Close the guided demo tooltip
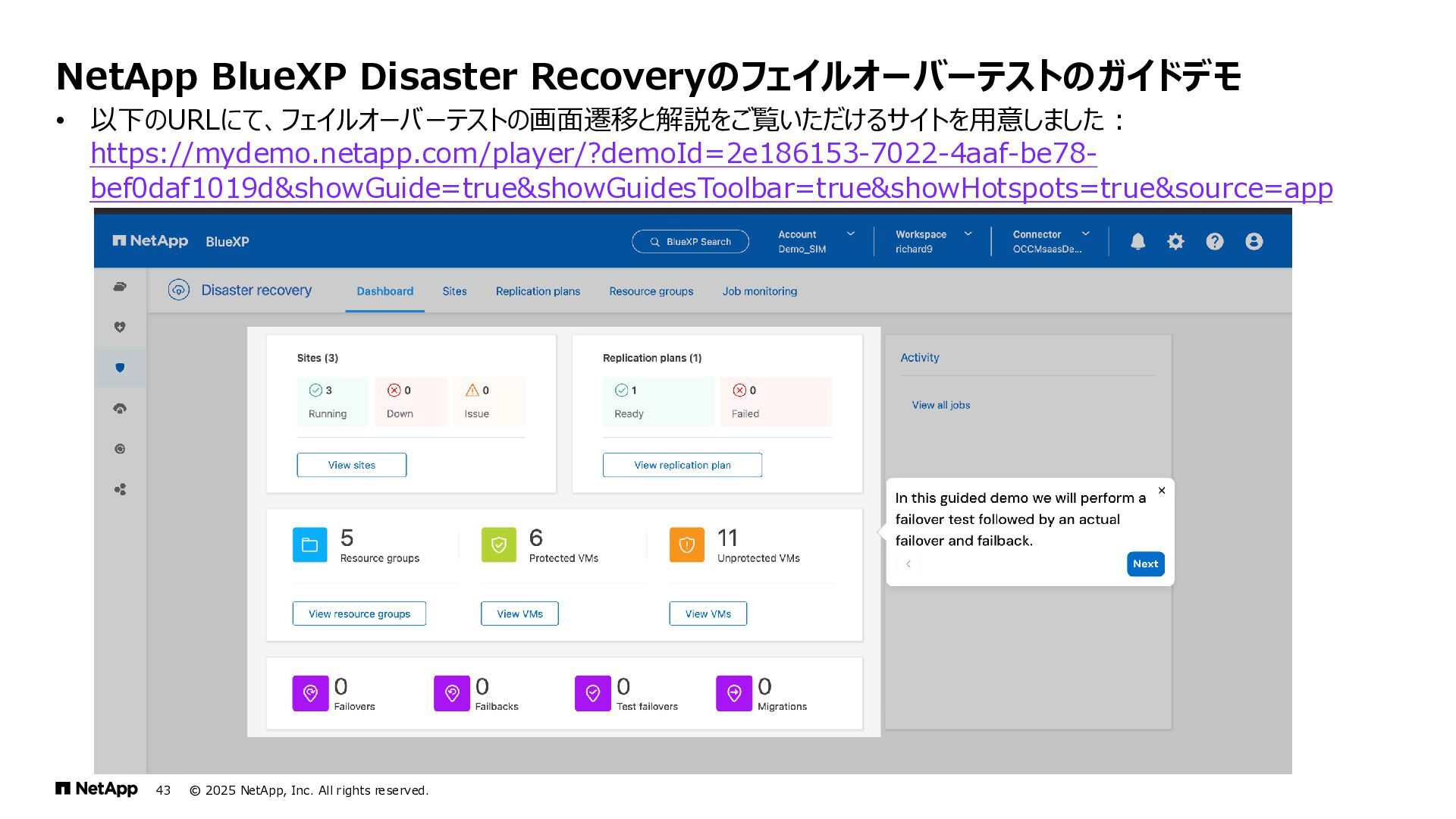Screen dimensions: 1456x819 click(x=1161, y=491)
